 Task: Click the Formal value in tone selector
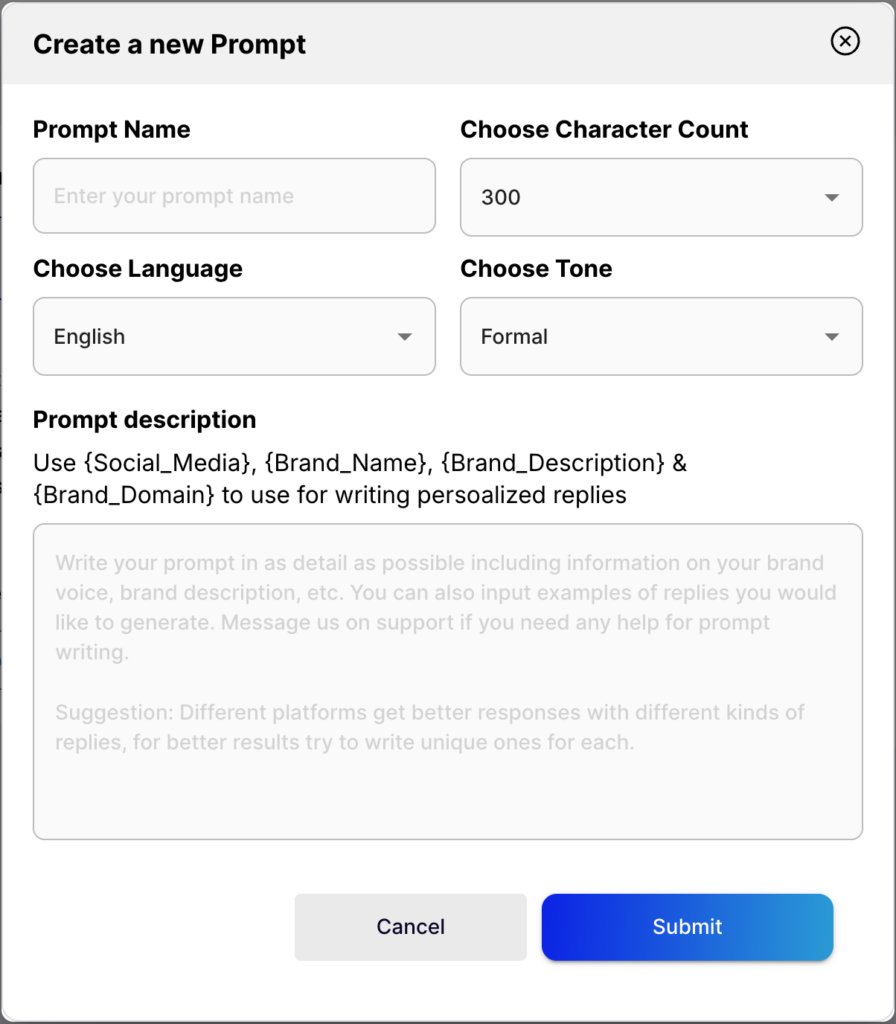[514, 337]
